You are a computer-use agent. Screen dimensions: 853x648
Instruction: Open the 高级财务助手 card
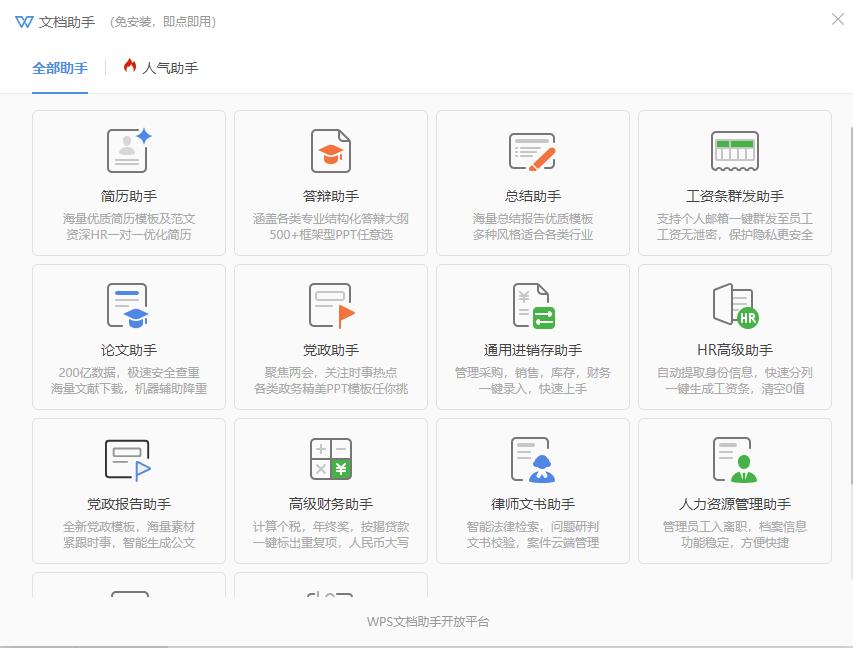pyautogui.click(x=330, y=491)
